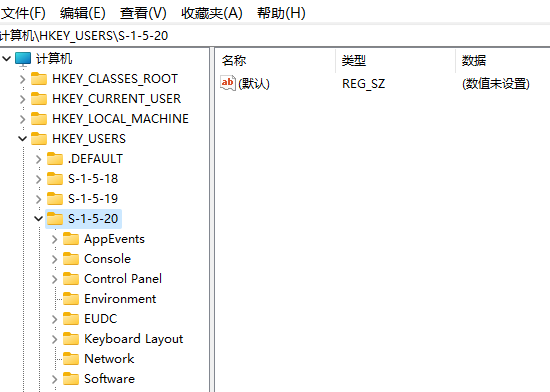Select the .DEFAULT key label
The height and width of the screenshot is (392, 550).
[95, 159]
